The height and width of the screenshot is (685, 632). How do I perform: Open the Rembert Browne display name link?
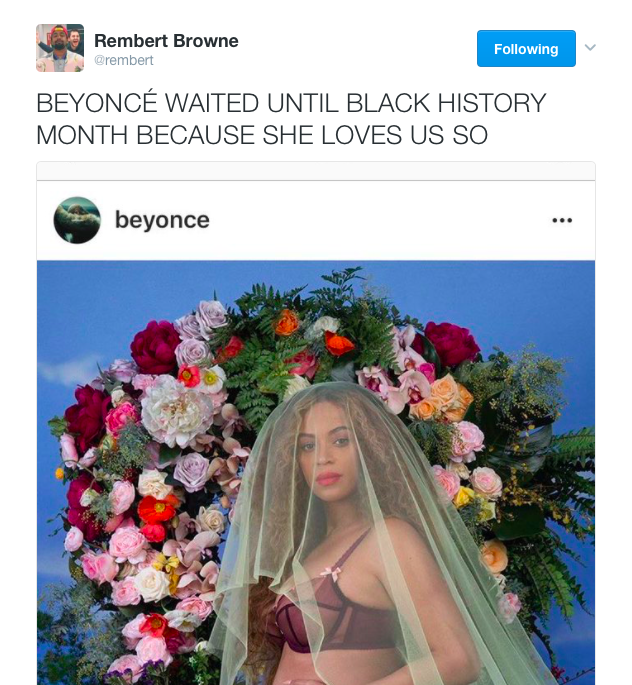(x=166, y=41)
